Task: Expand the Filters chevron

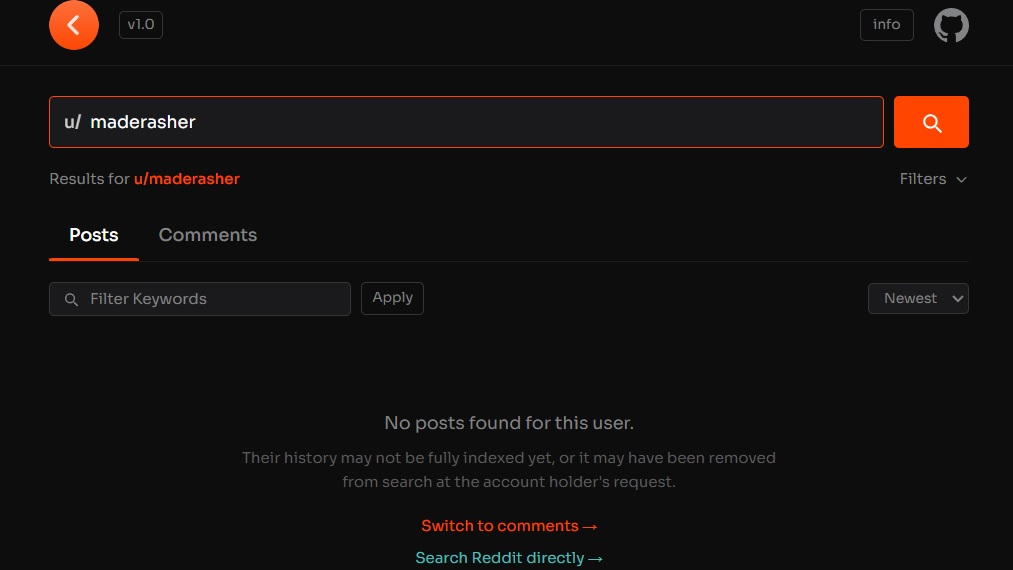Action: [961, 180]
